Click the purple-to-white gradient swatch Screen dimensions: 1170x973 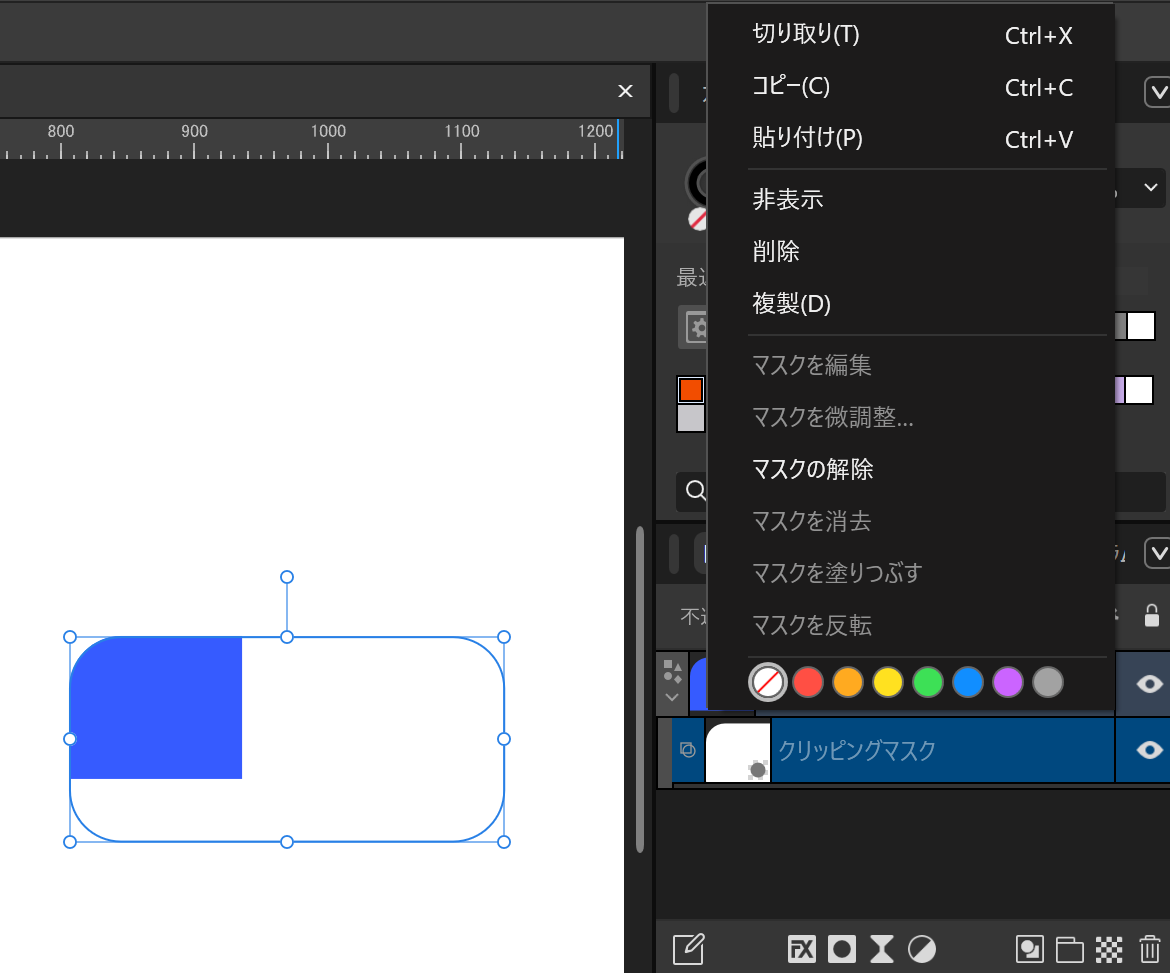click(x=1134, y=389)
